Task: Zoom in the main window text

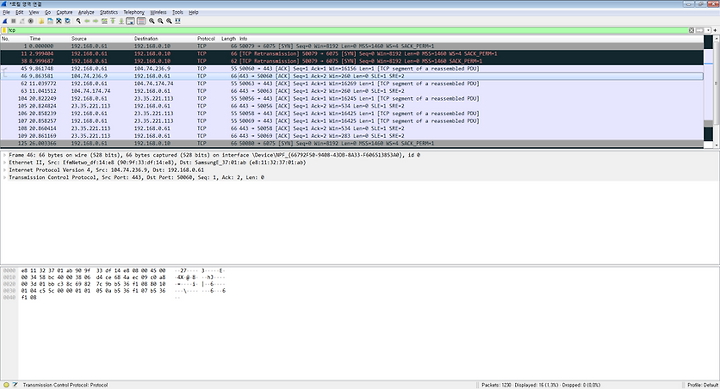Action: (152, 21)
